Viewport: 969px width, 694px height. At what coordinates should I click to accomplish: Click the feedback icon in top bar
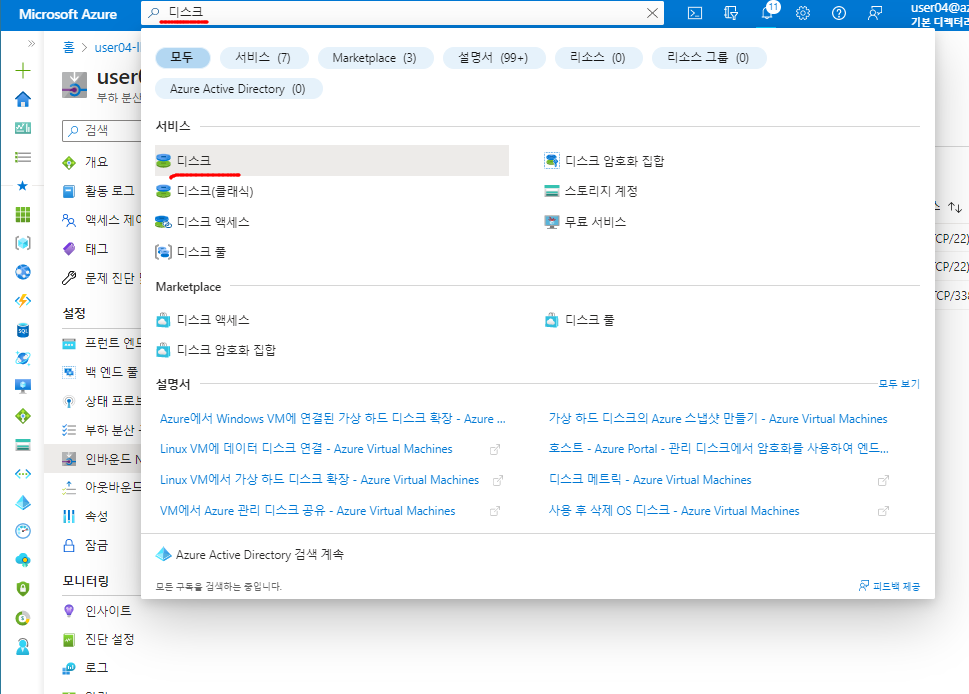(874, 13)
